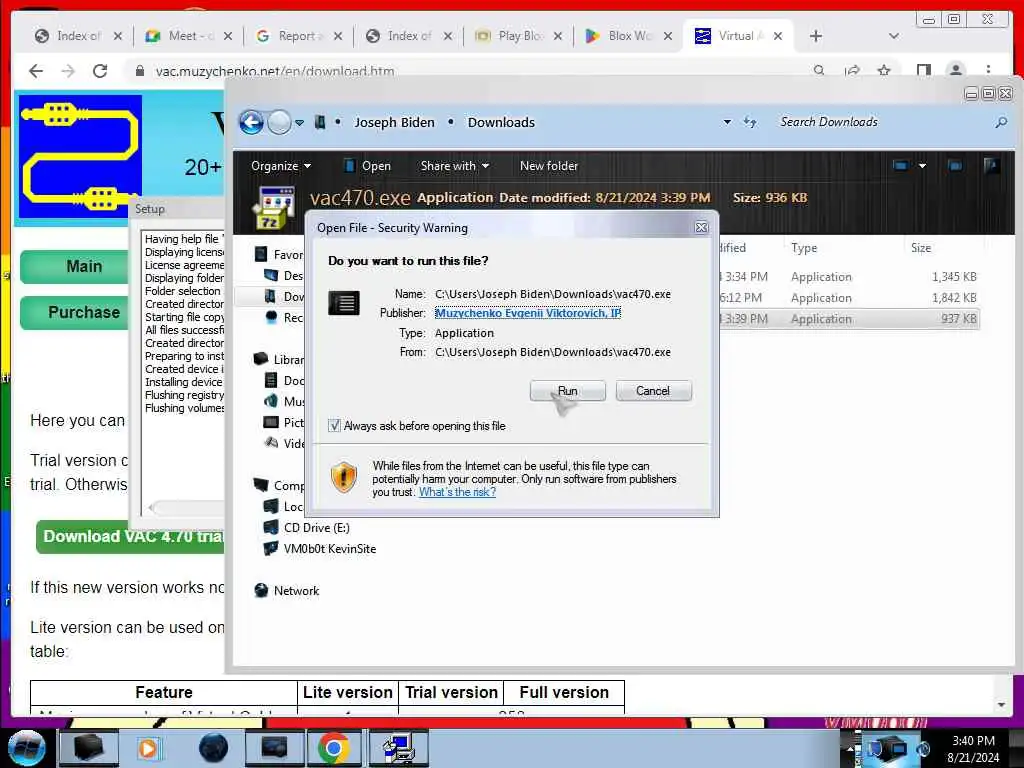Open the address bar history dropdown arrow
This screenshot has width=1024, height=768.
[x=727, y=122]
